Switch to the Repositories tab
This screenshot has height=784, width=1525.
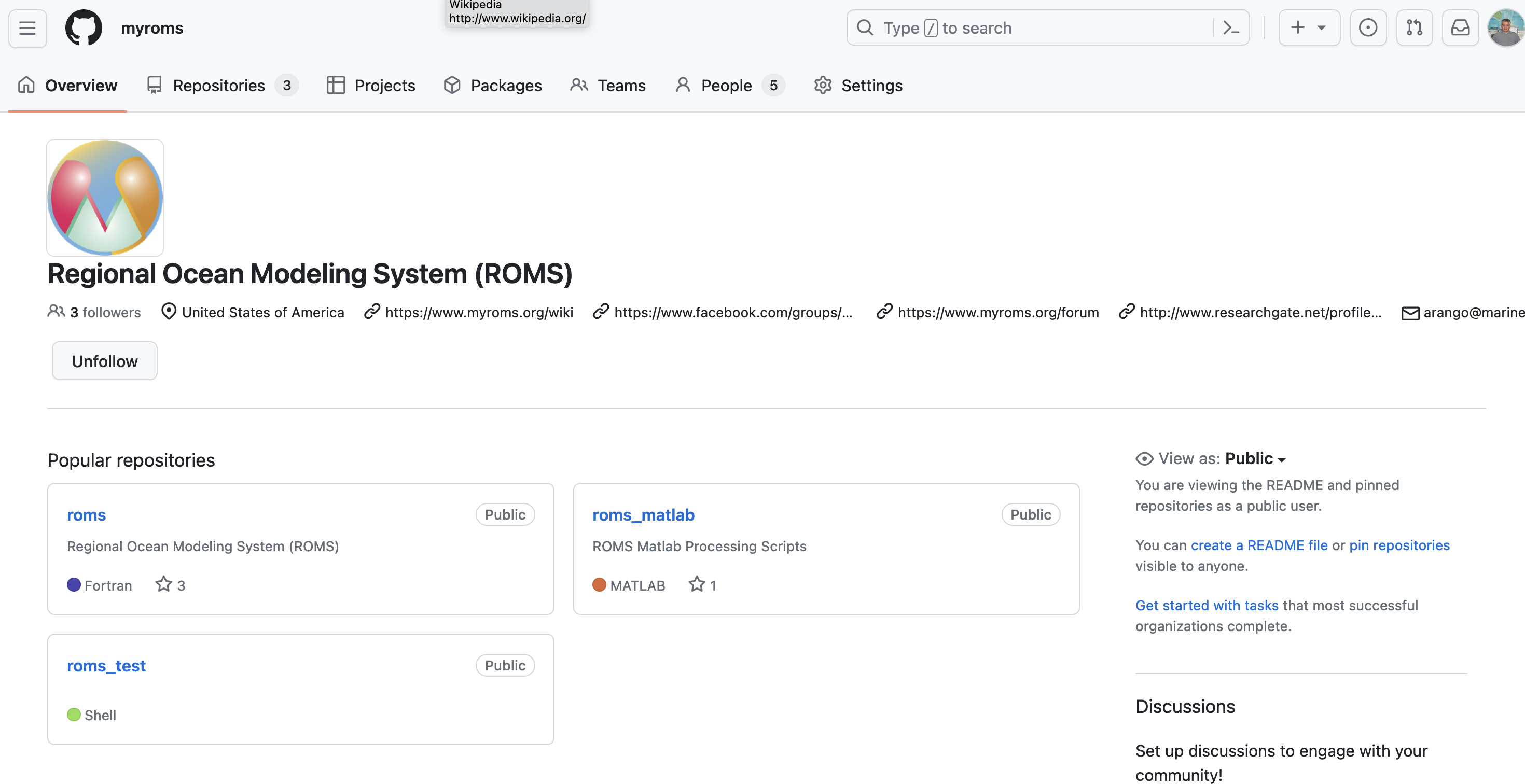point(222,85)
